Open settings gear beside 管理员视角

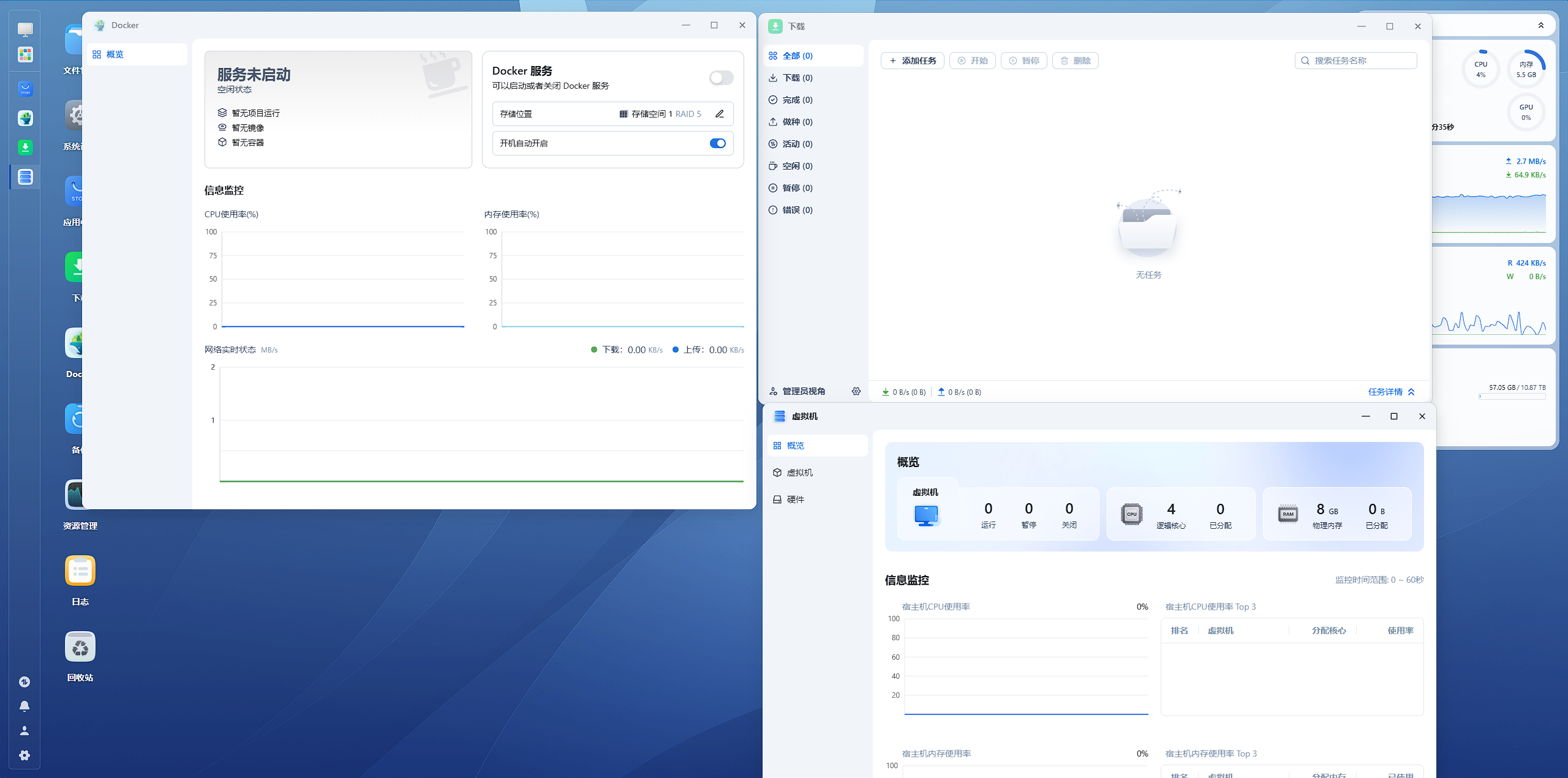pos(856,391)
